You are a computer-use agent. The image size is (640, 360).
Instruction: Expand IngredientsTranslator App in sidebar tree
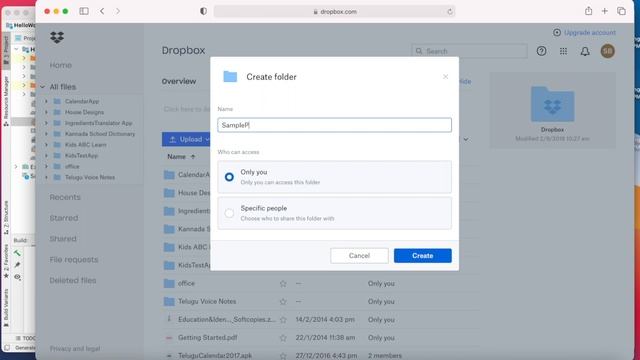click(x=46, y=123)
